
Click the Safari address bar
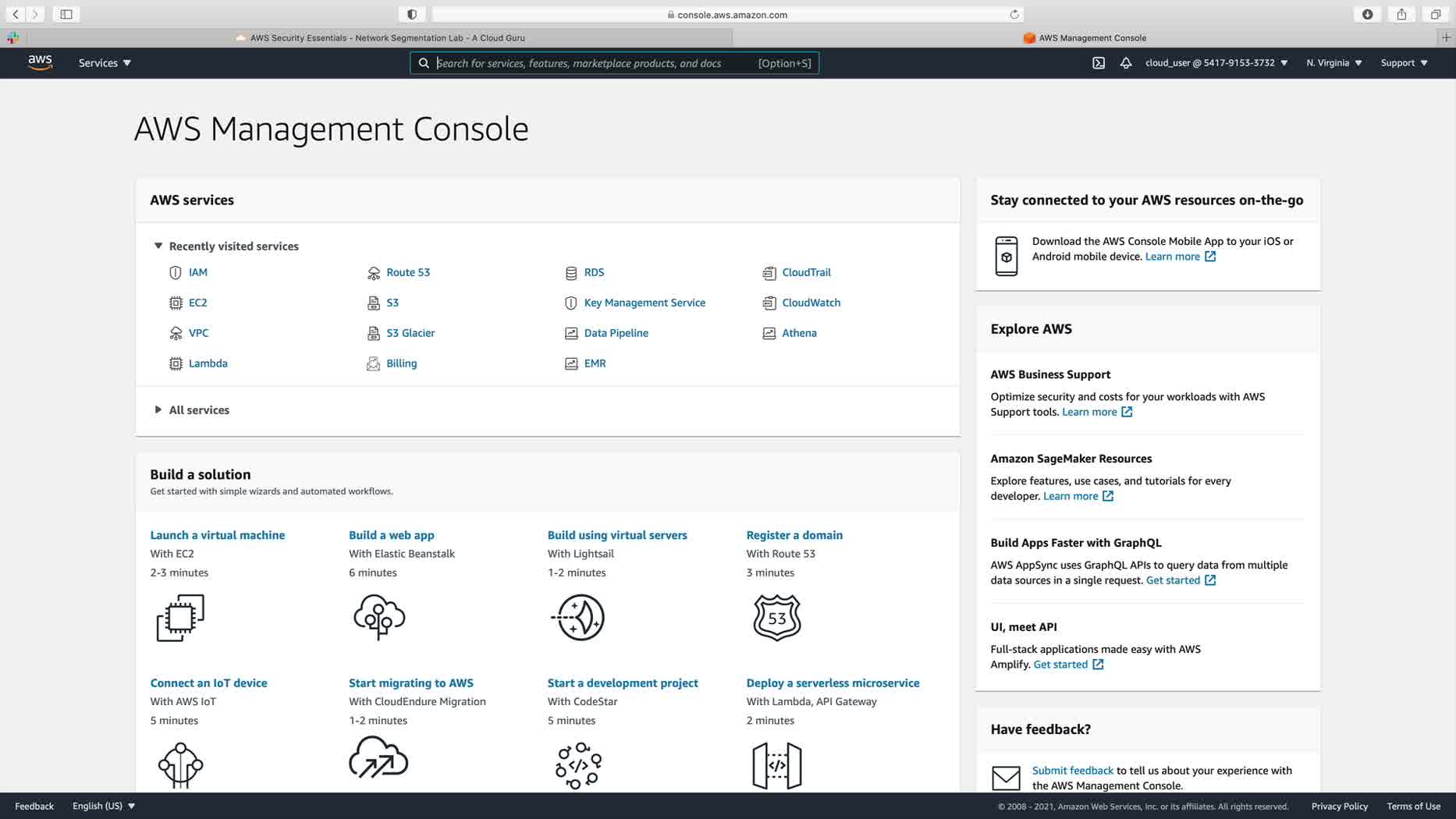(728, 14)
